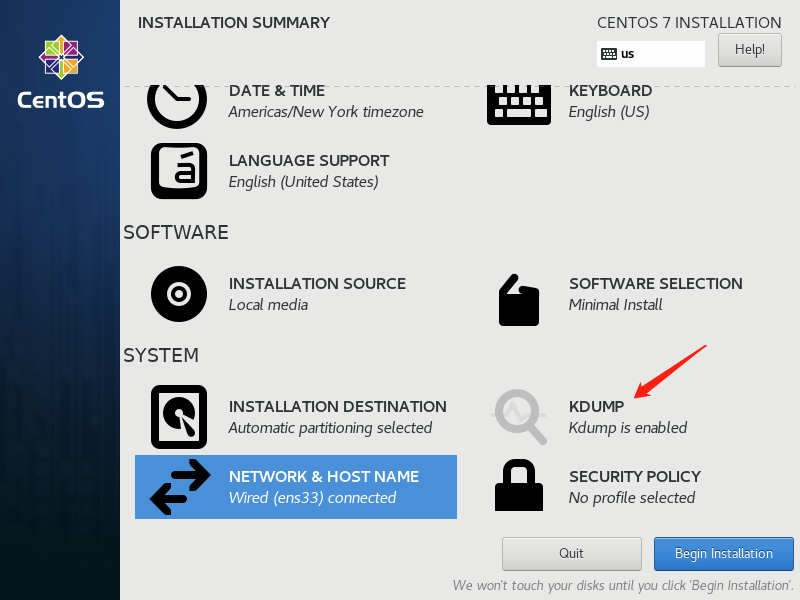This screenshot has width=800, height=600.
Task: Click 'No profile selected' status text
Action: pyautogui.click(x=632, y=498)
